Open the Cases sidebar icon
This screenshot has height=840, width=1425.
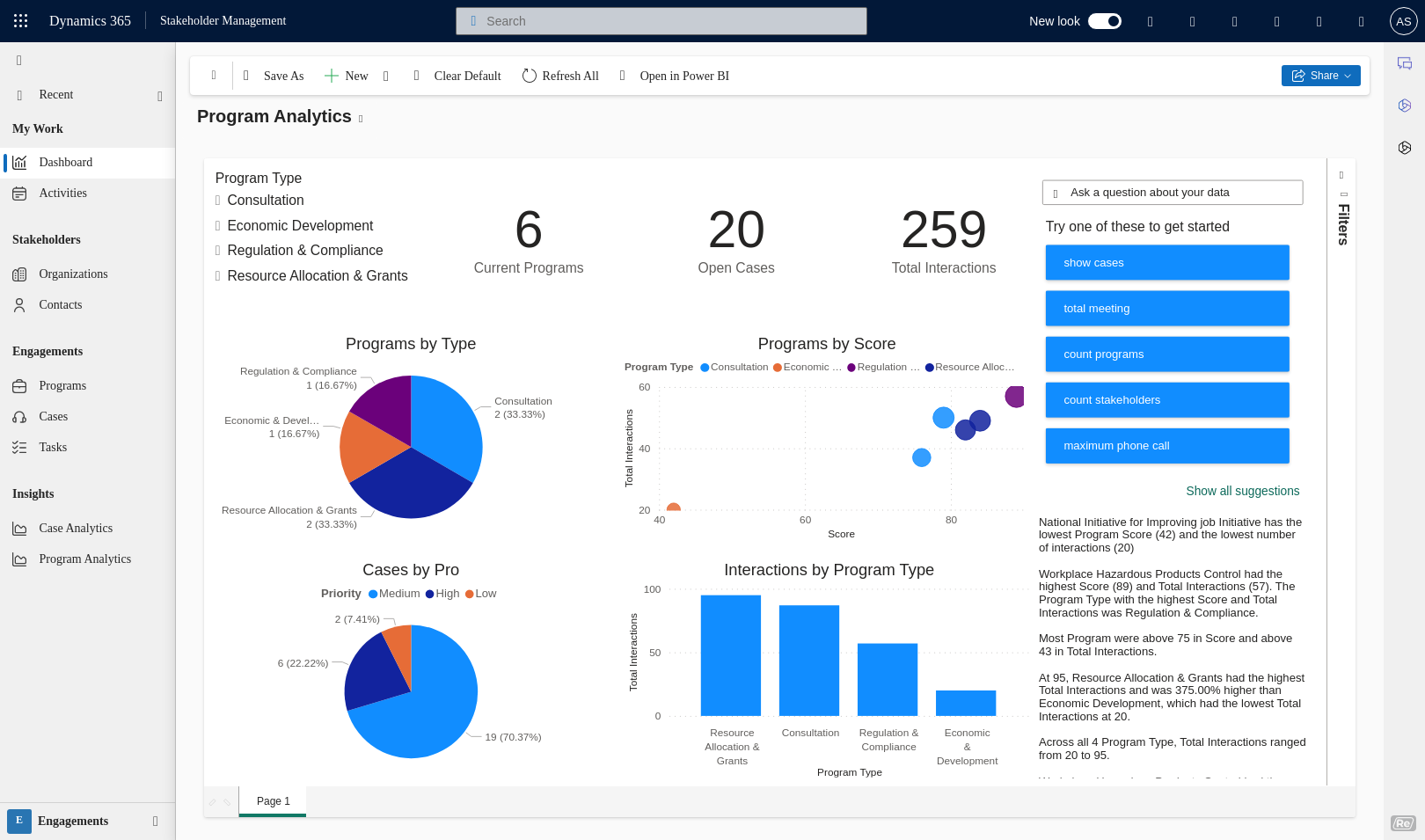(x=19, y=417)
